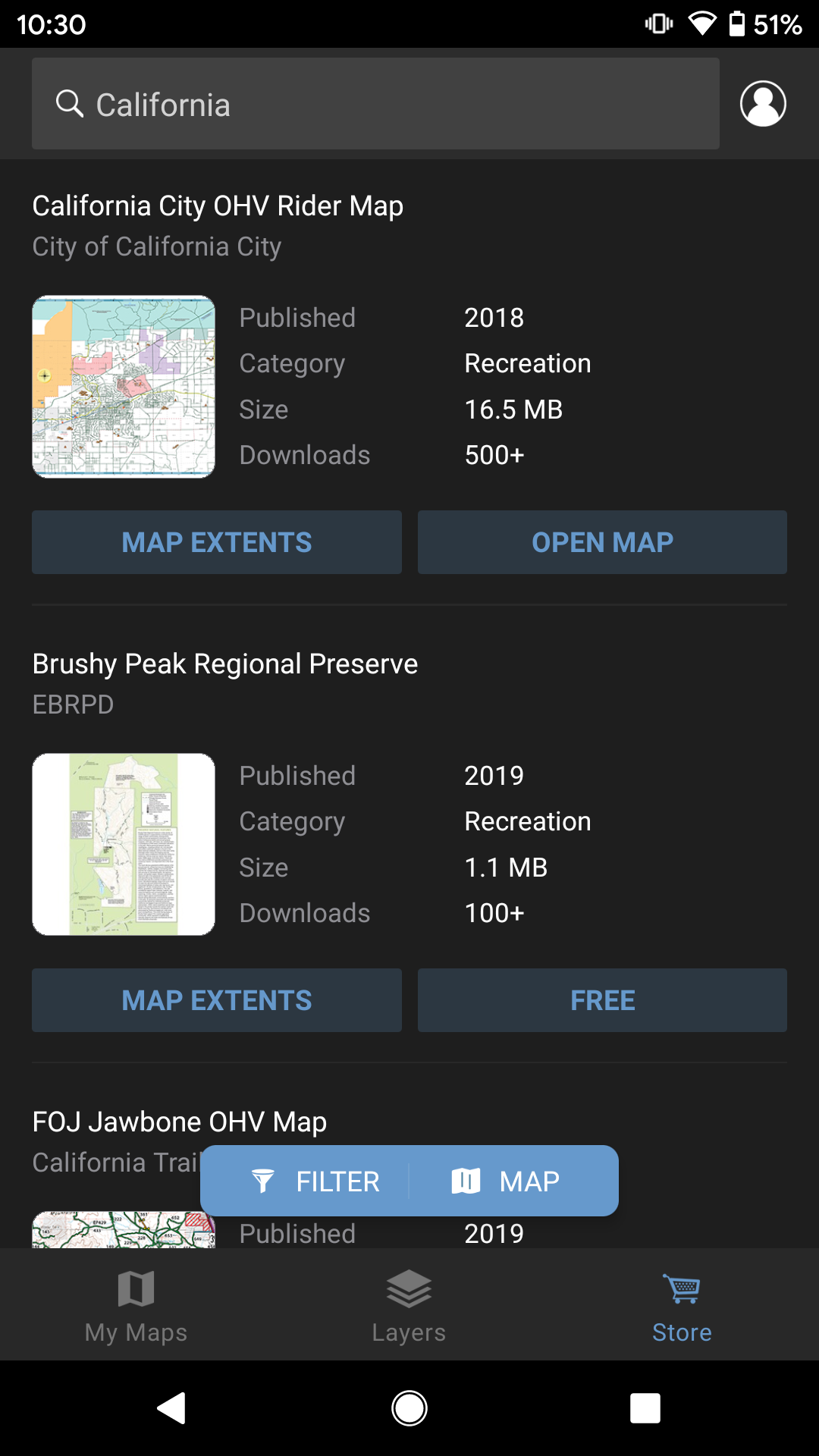This screenshot has width=819, height=1456.
Task: Open the Layers stack icon
Action: pos(409,1288)
